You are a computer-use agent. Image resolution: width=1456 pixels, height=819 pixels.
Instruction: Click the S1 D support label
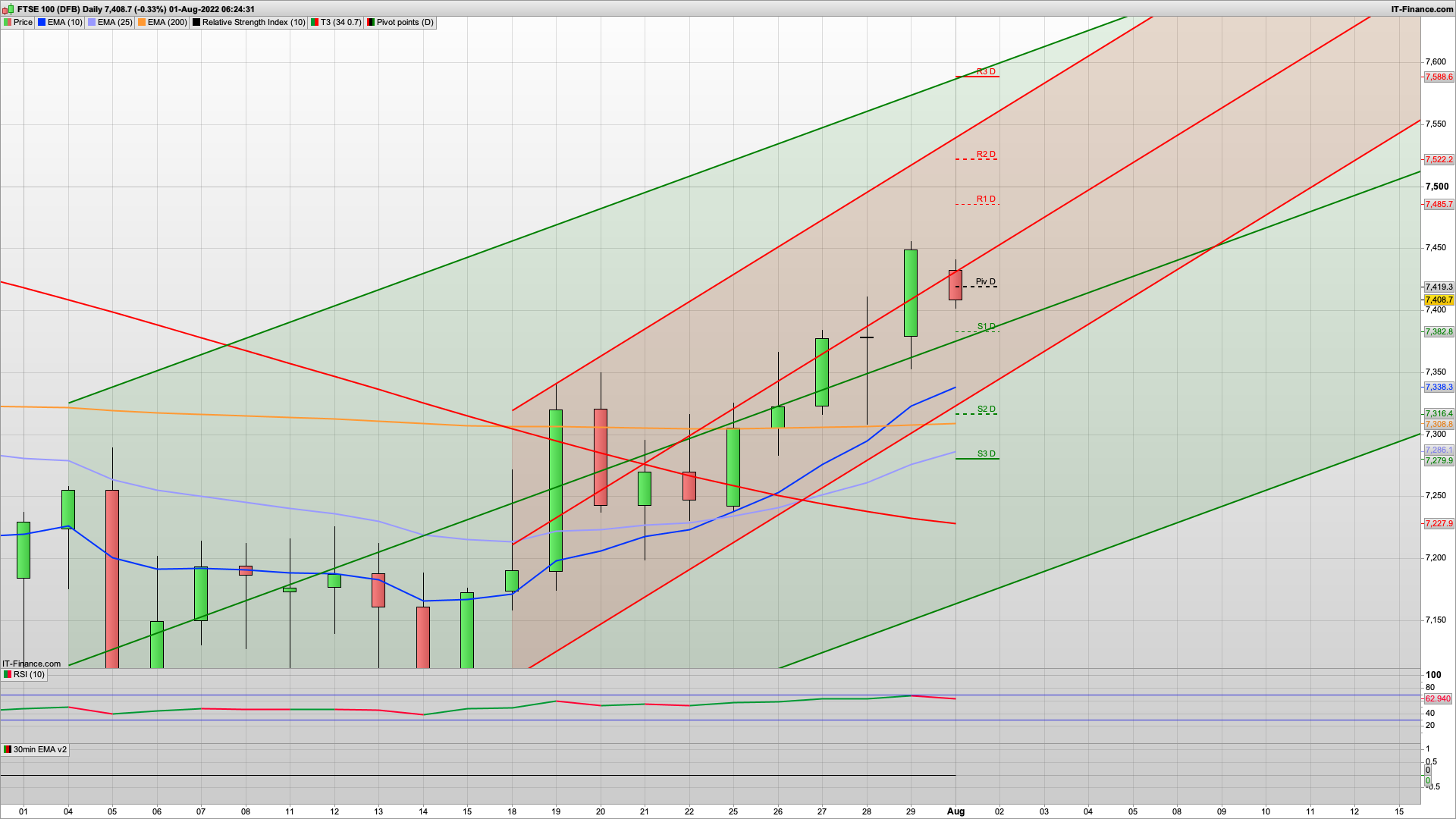(x=986, y=326)
